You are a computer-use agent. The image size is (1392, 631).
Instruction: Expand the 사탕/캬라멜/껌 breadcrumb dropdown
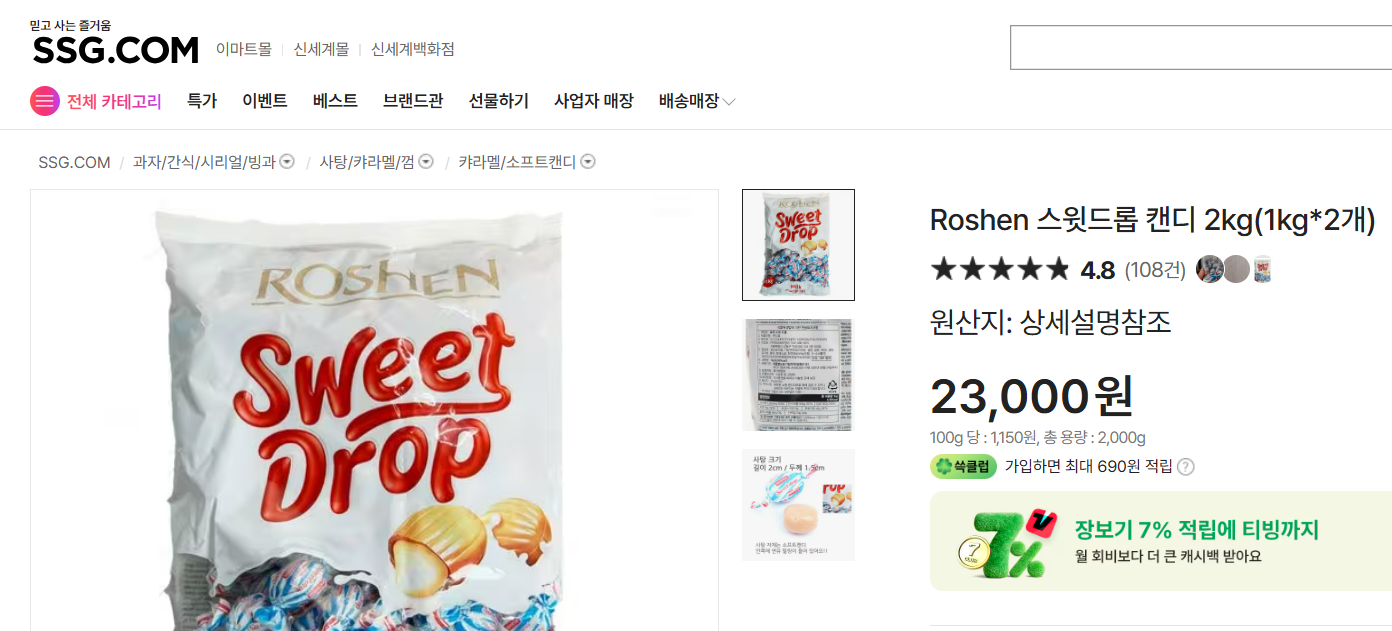426,162
